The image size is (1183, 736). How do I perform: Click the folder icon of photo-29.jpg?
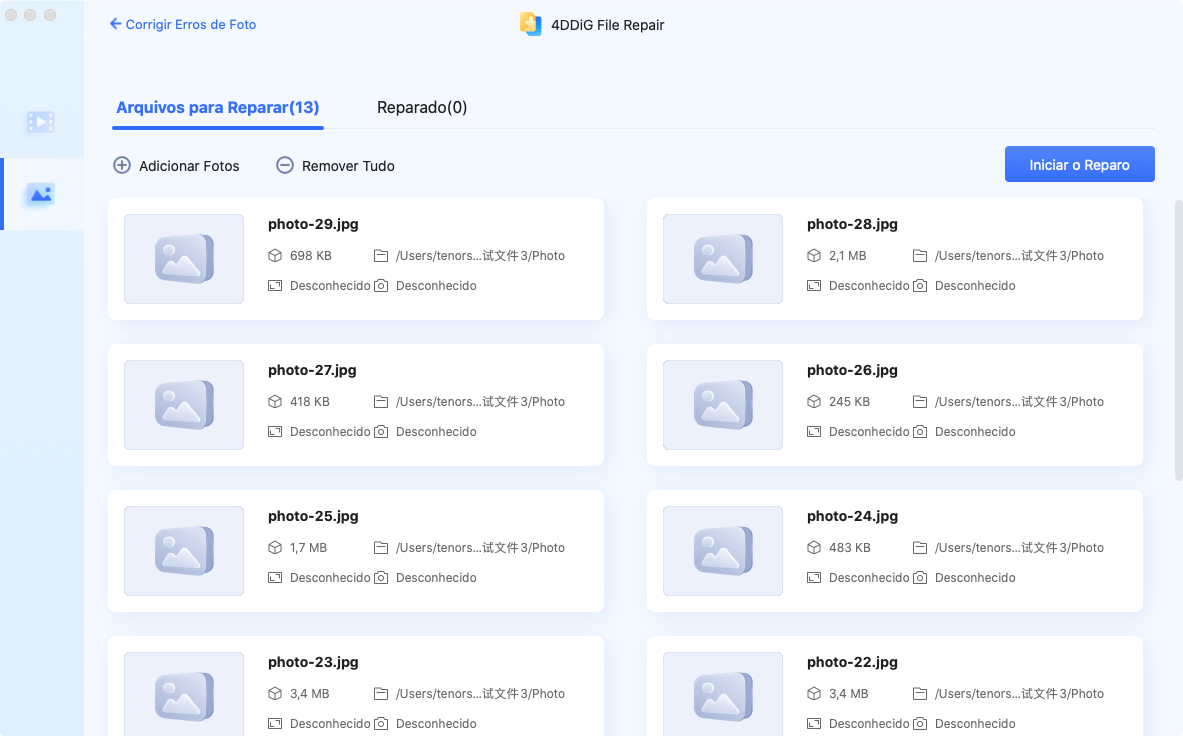(x=381, y=256)
